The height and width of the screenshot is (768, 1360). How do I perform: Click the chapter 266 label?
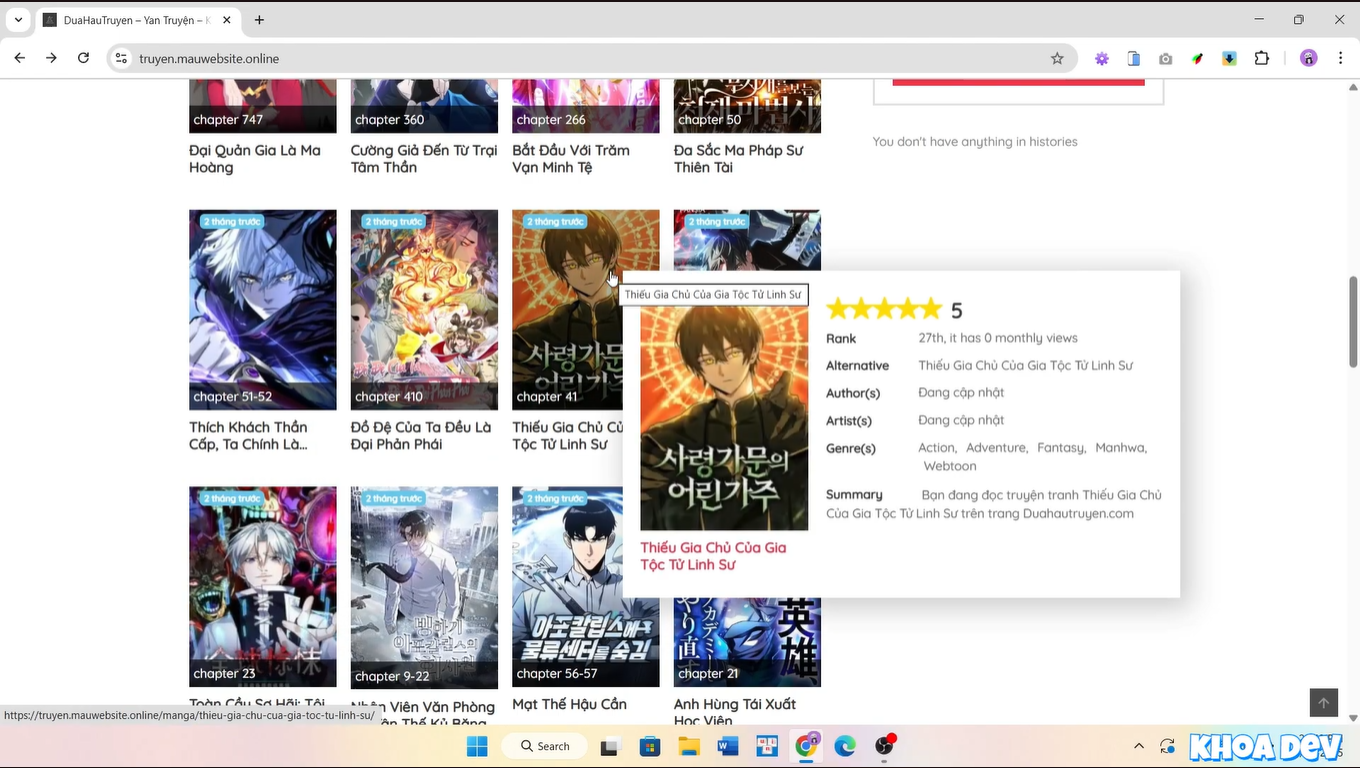[551, 120]
